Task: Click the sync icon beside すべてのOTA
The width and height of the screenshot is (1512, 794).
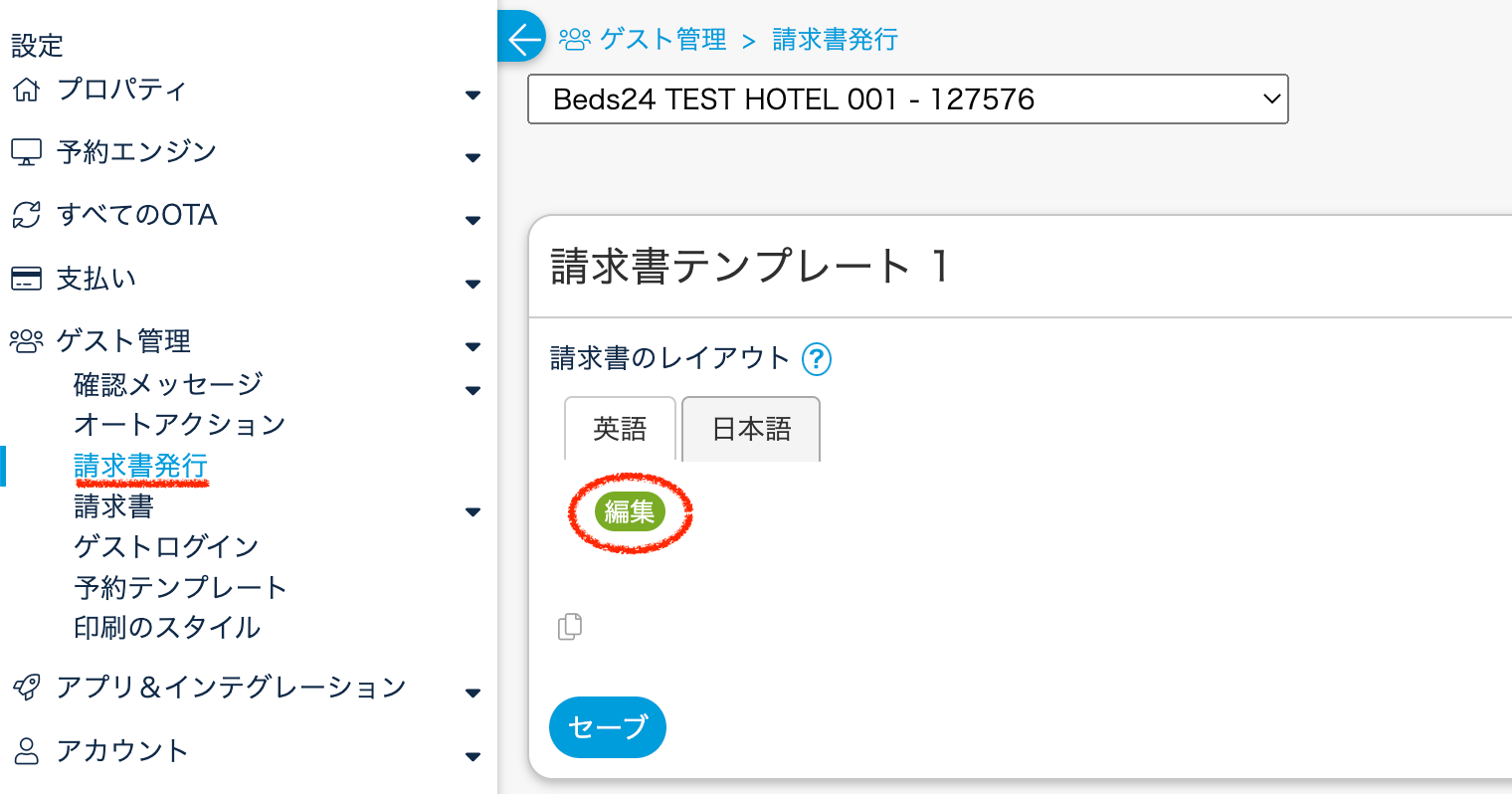Action: 26,215
